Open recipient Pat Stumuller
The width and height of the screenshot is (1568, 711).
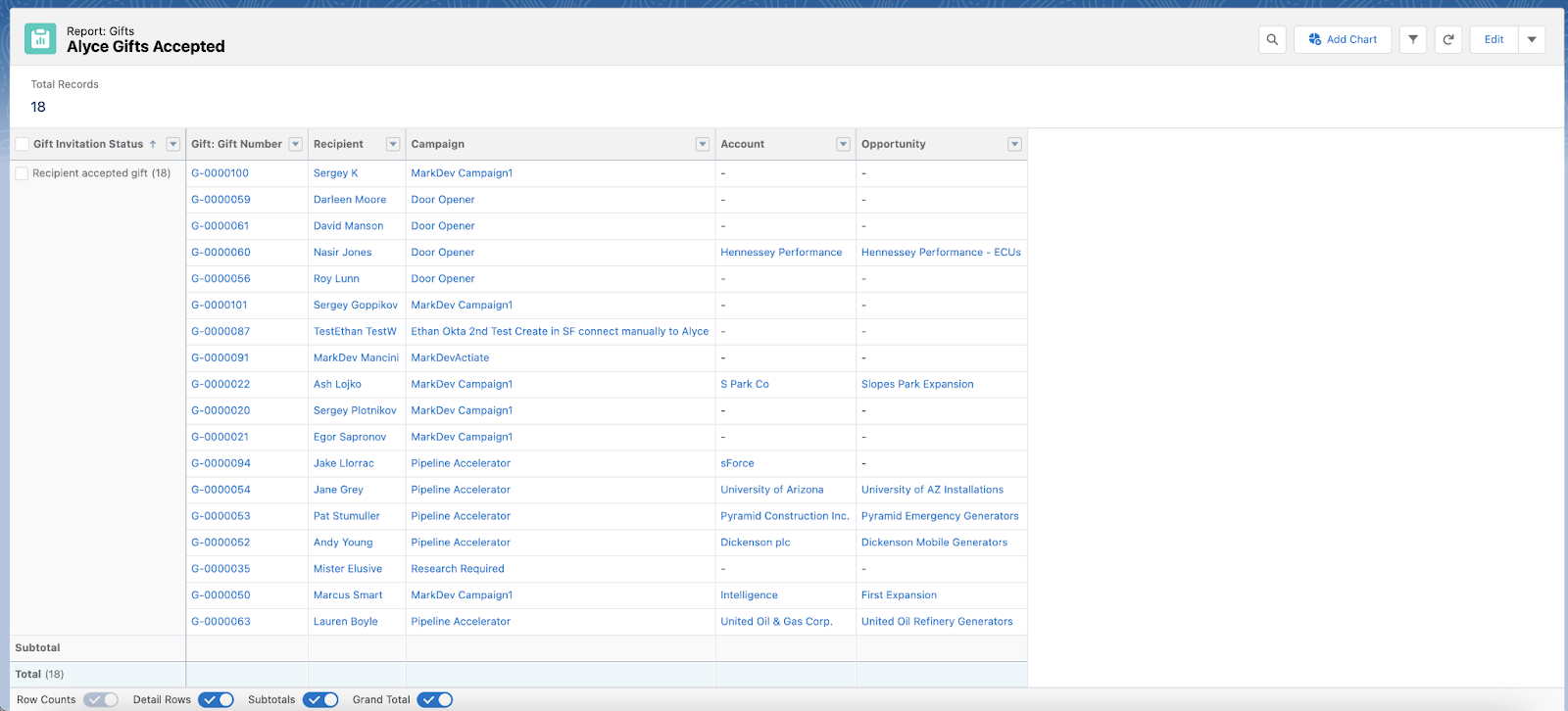pos(347,517)
